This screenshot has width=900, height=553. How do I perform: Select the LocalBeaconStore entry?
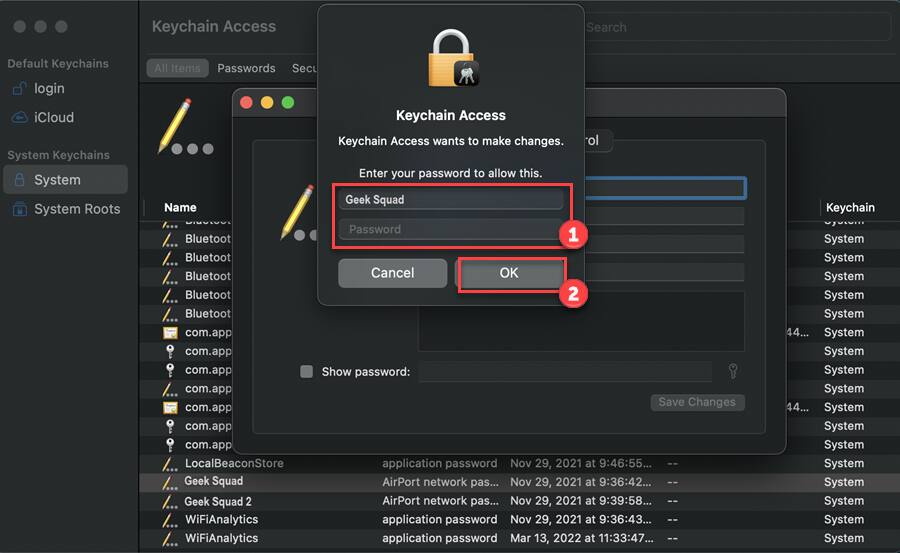[519, 463]
